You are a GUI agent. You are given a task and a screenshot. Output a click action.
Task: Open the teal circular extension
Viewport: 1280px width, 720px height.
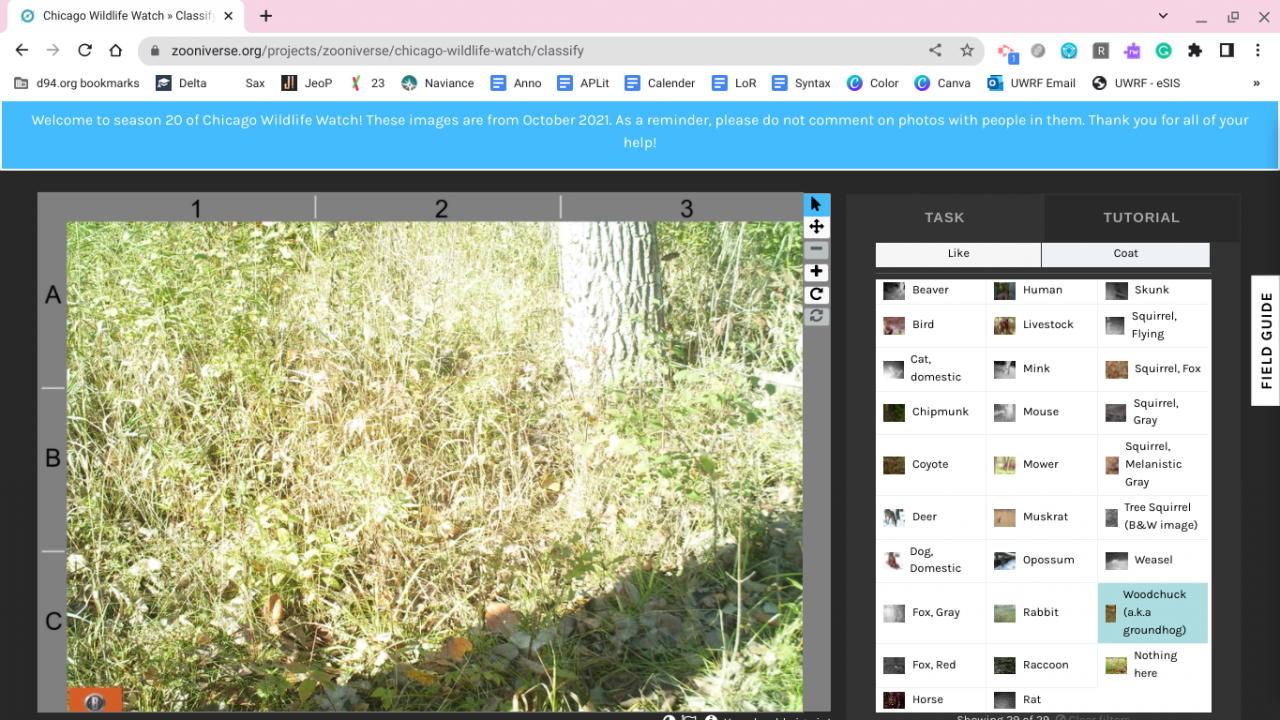[x=1069, y=50]
